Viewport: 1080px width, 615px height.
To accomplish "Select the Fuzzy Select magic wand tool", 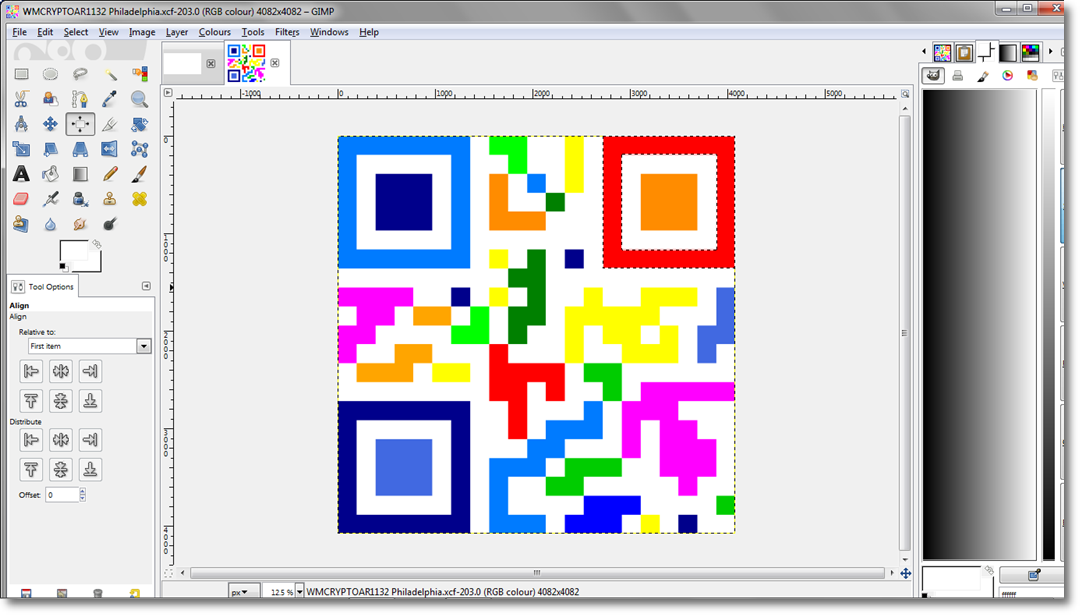I will [110, 74].
